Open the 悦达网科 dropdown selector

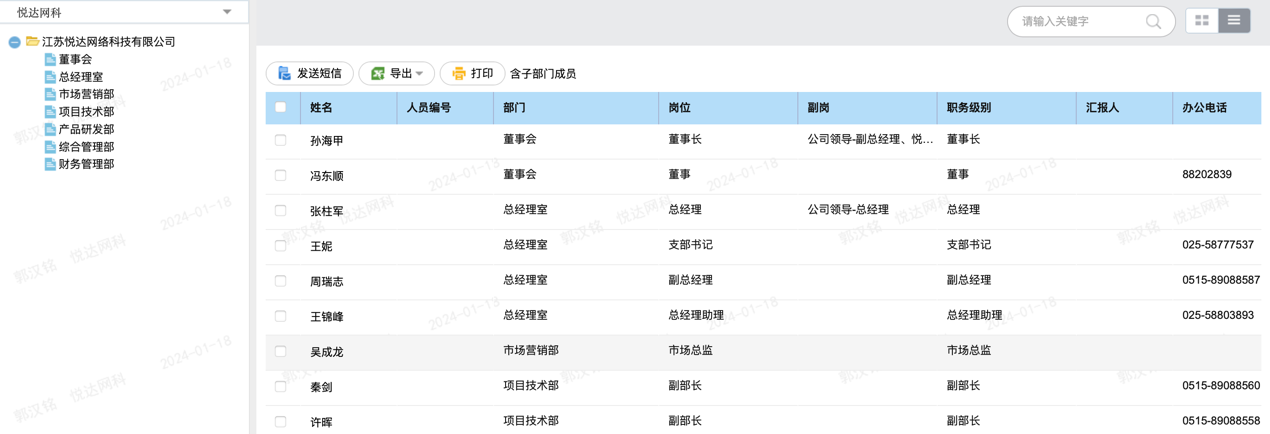(227, 12)
